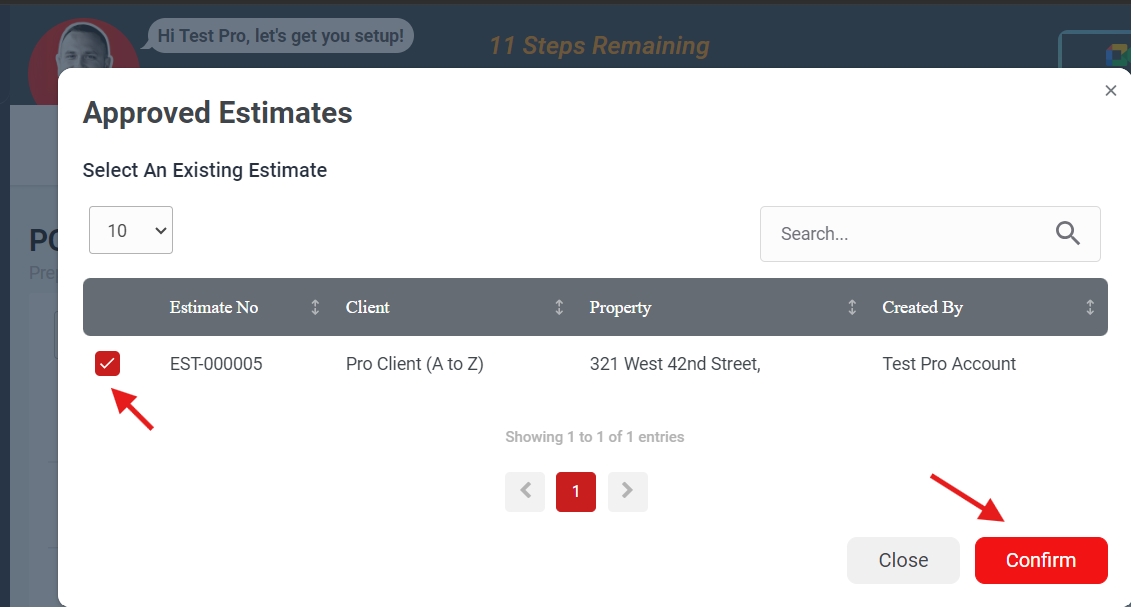1131x607 pixels.
Task: Confirm the selected estimate
Action: click(x=1040, y=560)
